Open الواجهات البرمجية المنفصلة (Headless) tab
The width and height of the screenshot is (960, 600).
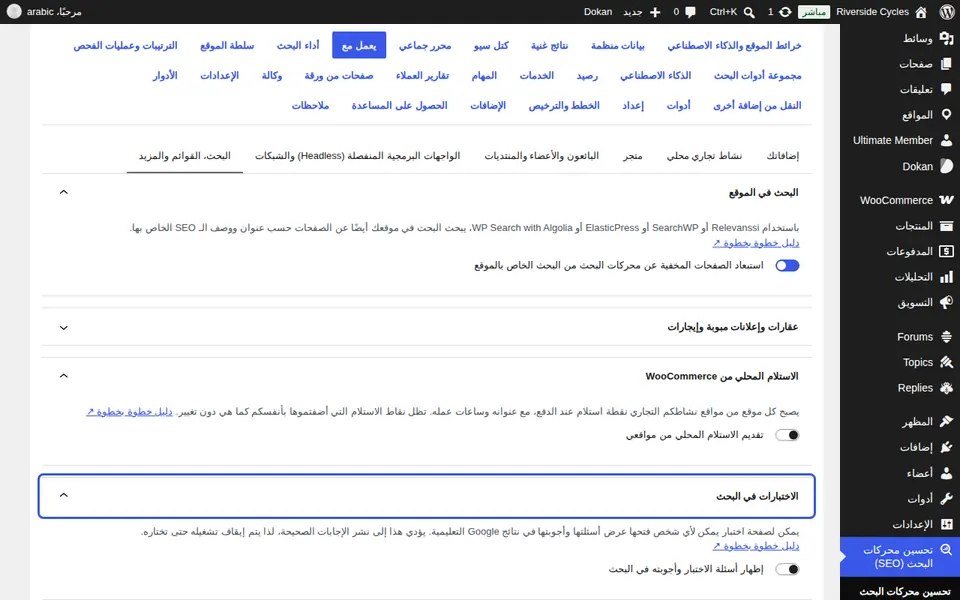click(x=358, y=156)
